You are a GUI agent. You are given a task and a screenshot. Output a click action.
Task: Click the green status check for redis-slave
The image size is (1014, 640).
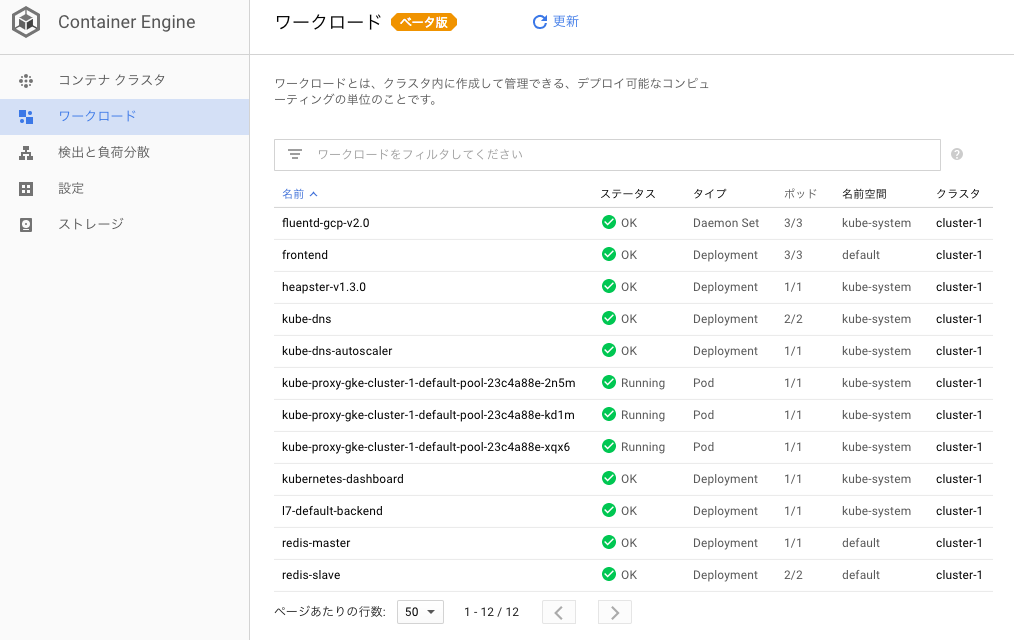[x=609, y=574]
